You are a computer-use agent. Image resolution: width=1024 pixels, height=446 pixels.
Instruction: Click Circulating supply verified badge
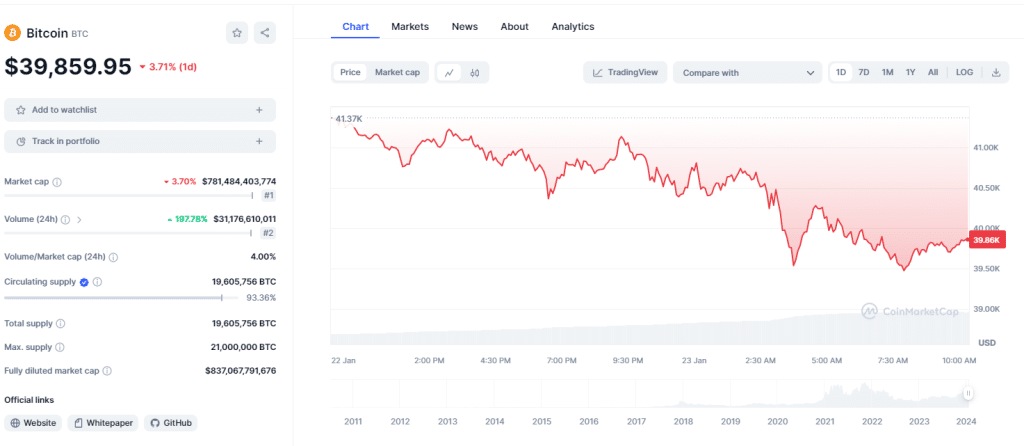tap(84, 282)
